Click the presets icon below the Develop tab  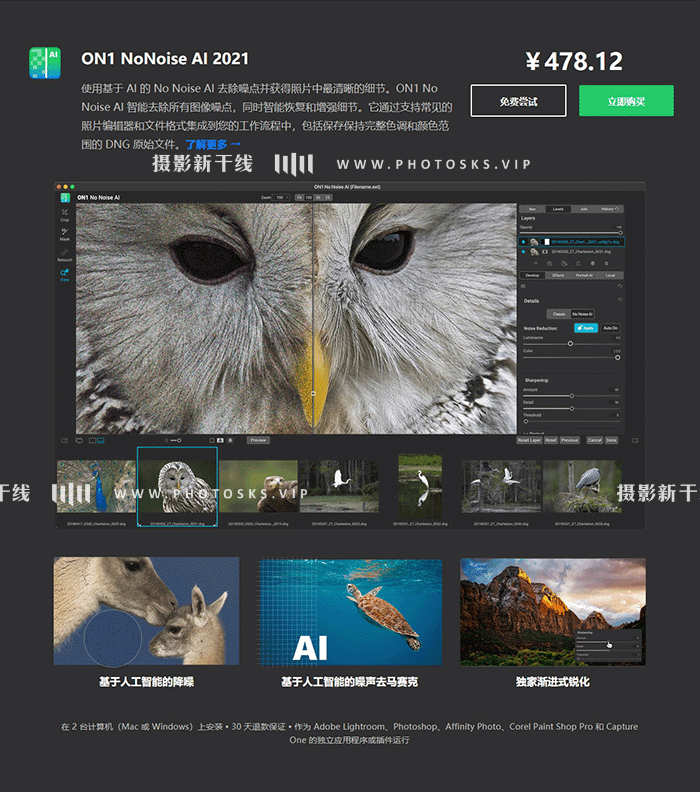(523, 286)
